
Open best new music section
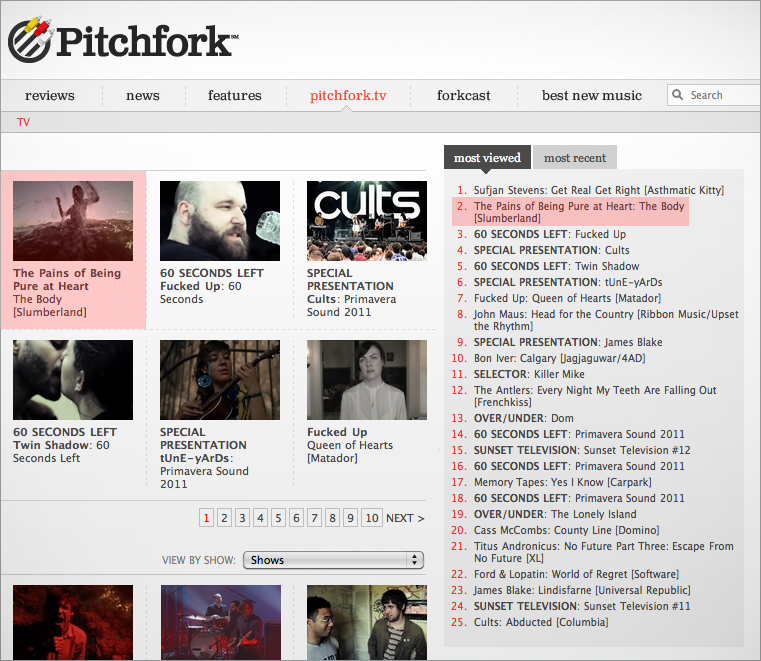[x=592, y=95]
